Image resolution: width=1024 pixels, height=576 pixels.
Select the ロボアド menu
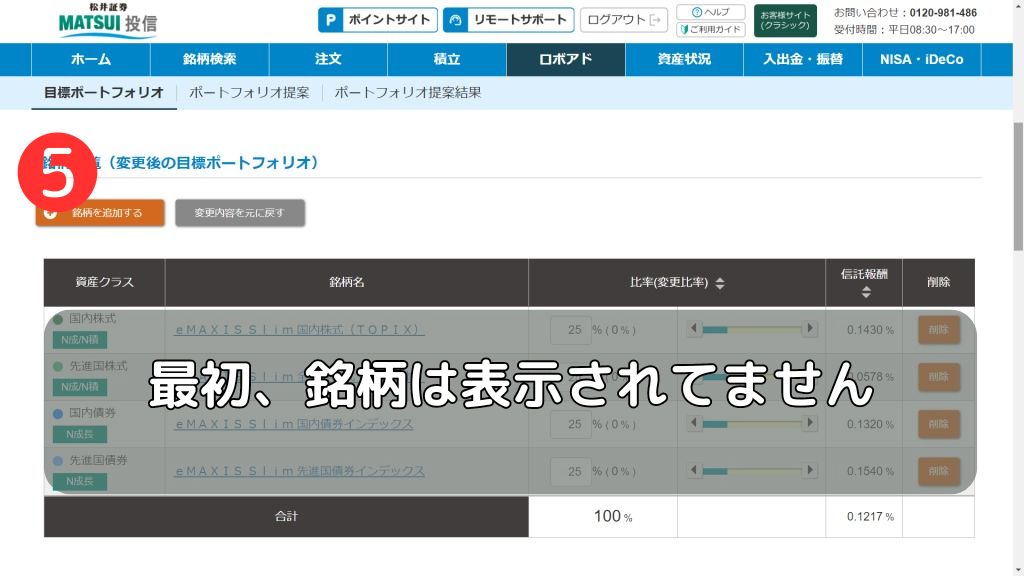pyautogui.click(x=566, y=59)
